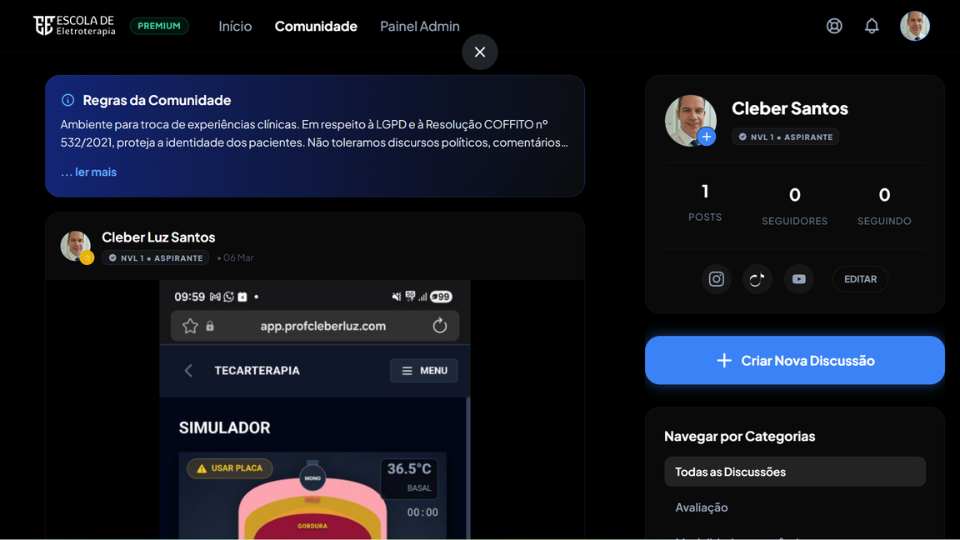Click the blue plus badge on profile photo
The height and width of the screenshot is (540, 960).
[707, 137]
